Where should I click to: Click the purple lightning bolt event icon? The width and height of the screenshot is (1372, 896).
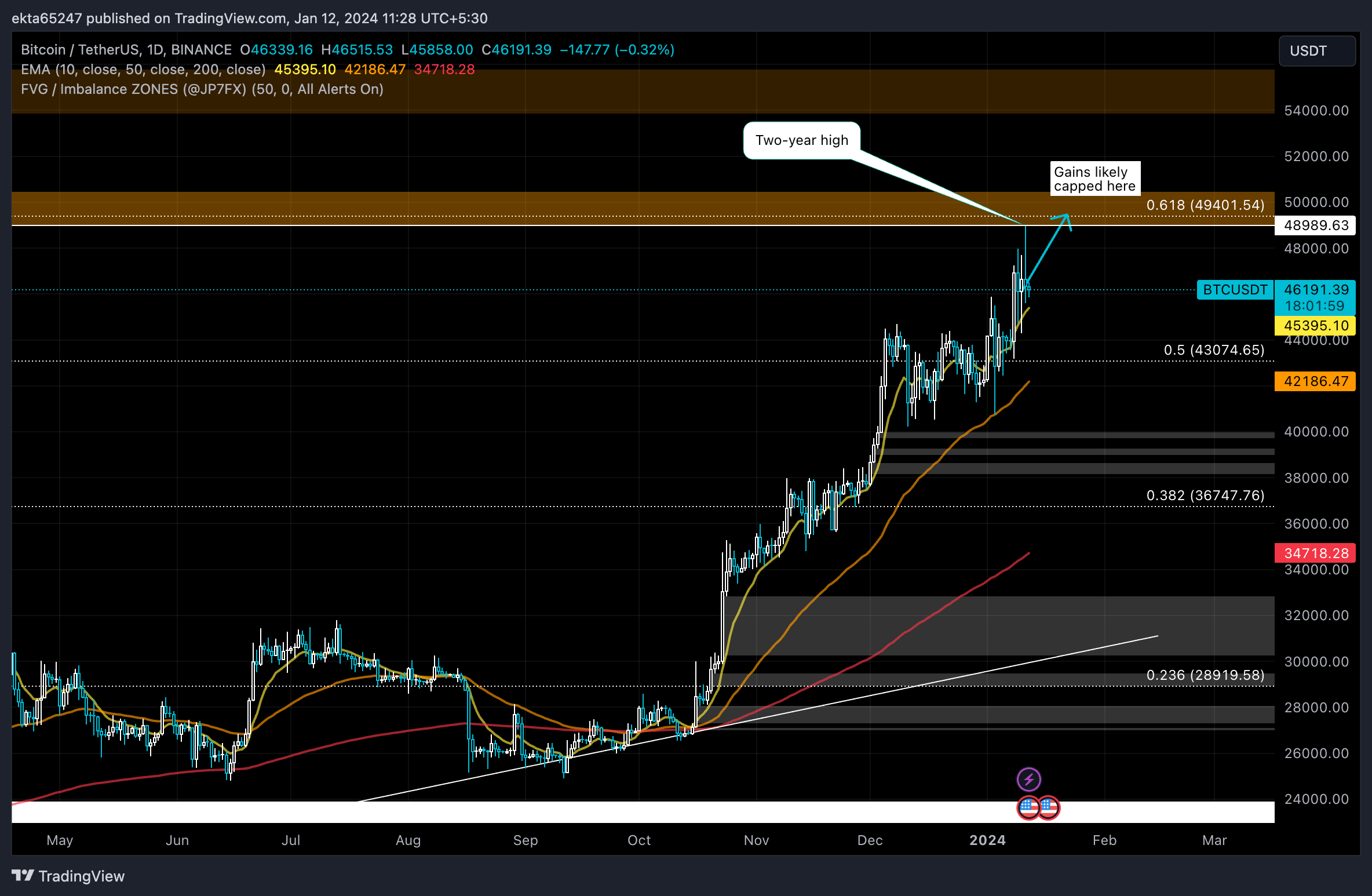(1028, 779)
